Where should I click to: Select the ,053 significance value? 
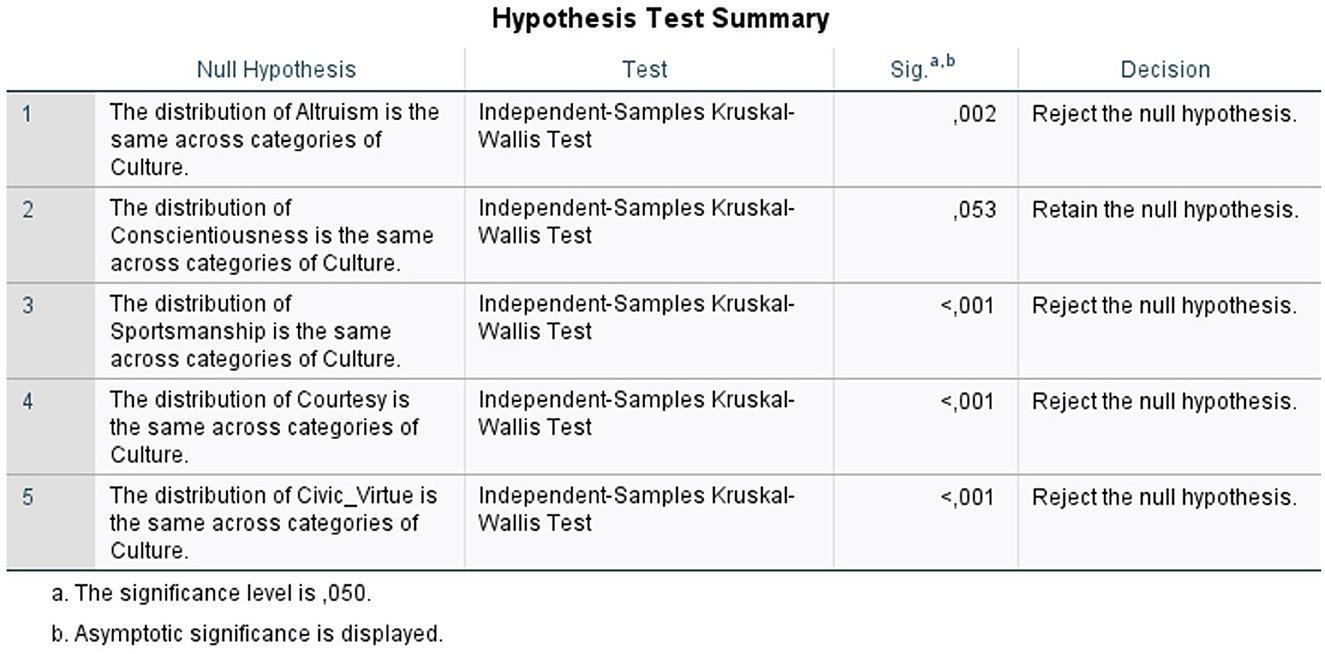click(974, 210)
